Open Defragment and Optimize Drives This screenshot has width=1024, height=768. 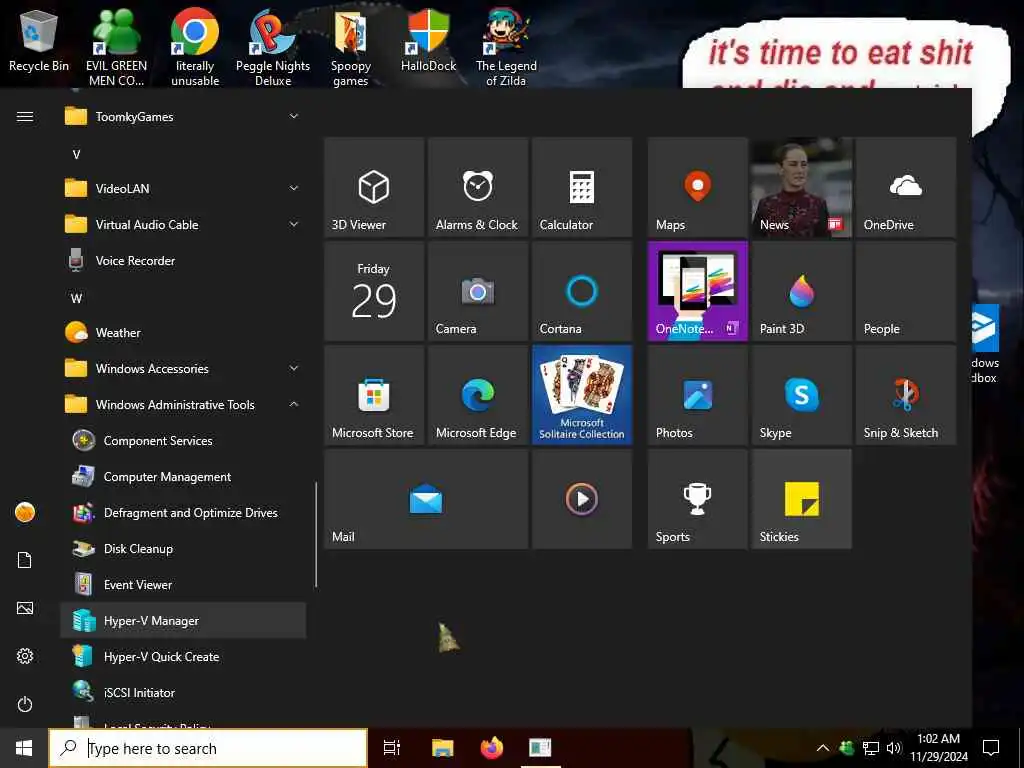[x=183, y=513]
